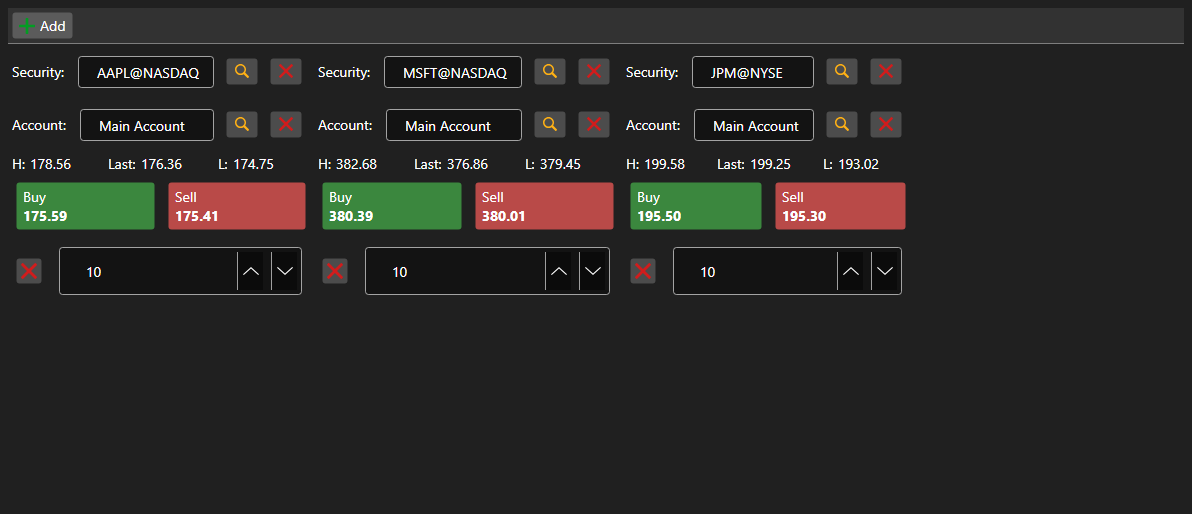This screenshot has height=514, width=1192.
Task: Search security for MSFT@NASDAQ panel
Action: click(550, 71)
